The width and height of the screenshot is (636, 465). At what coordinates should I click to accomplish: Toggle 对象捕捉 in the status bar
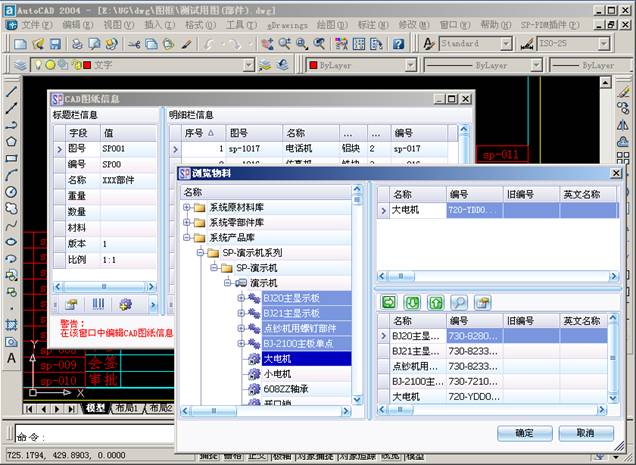(x=314, y=457)
